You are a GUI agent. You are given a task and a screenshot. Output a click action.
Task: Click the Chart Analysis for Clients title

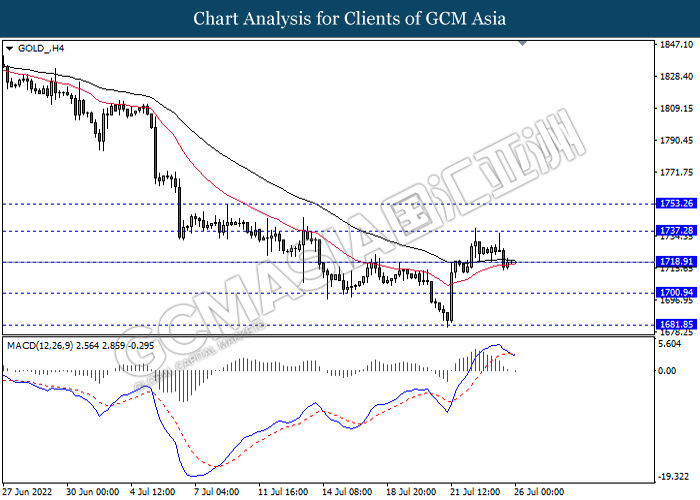click(x=350, y=19)
